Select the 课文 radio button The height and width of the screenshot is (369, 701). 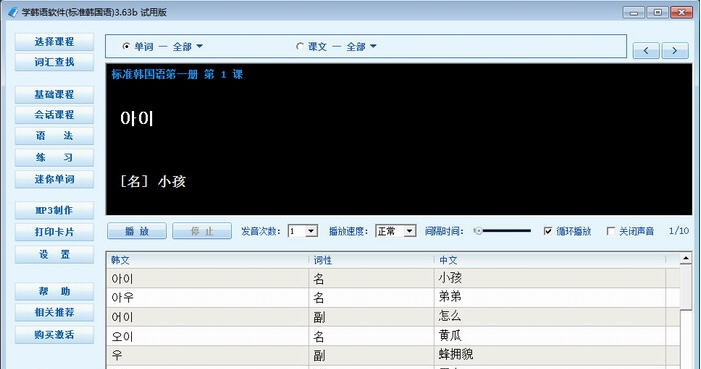point(300,47)
